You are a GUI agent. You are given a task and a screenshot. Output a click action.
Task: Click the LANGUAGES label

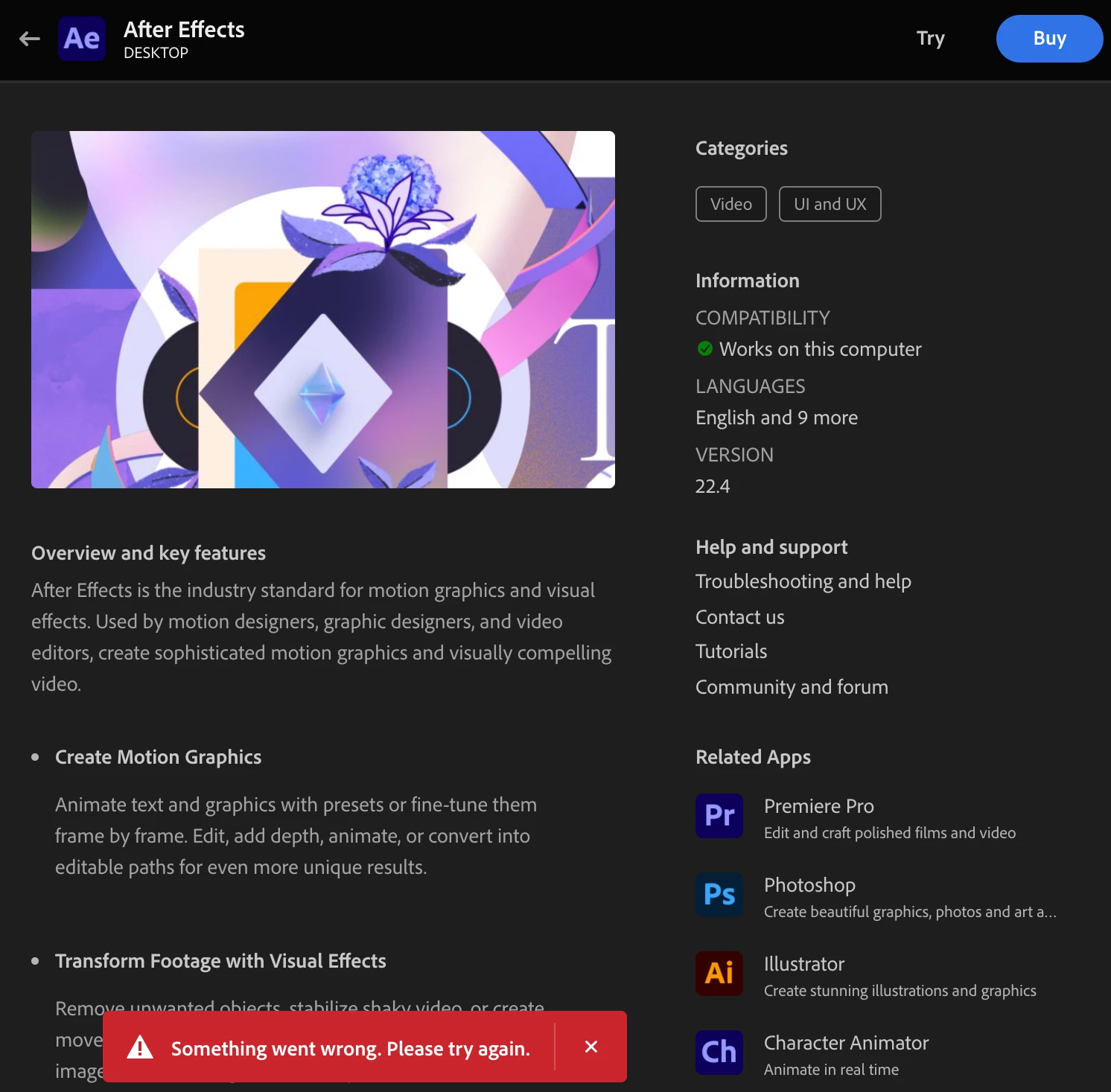point(750,386)
